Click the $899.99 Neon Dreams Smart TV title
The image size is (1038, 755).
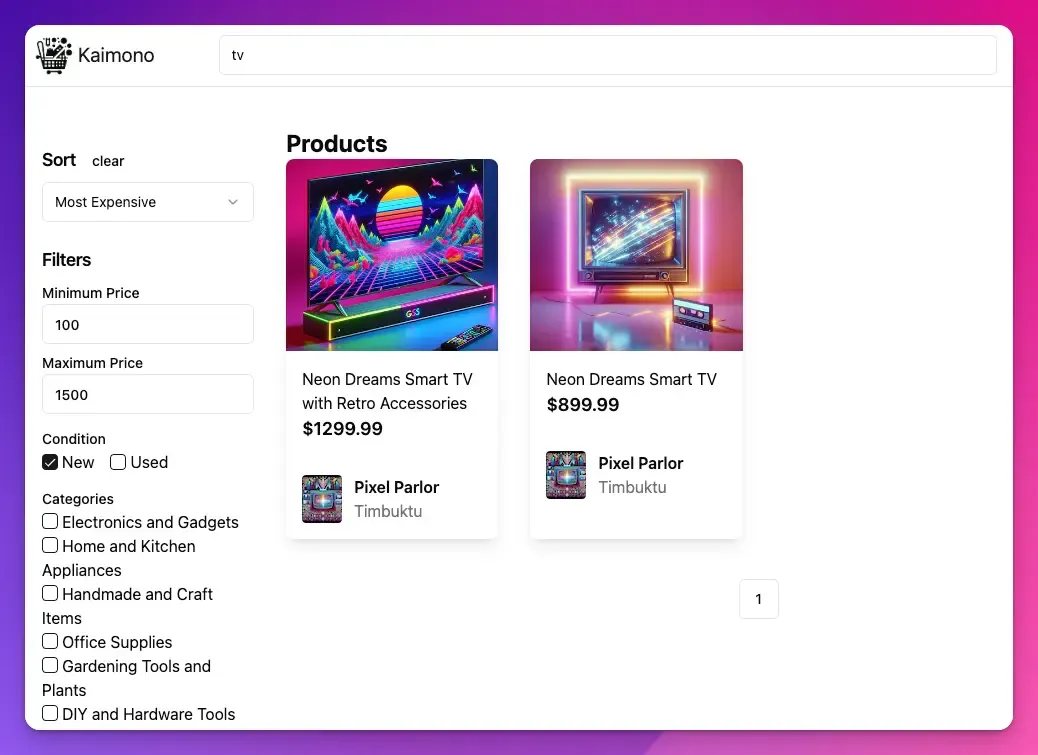click(x=631, y=380)
